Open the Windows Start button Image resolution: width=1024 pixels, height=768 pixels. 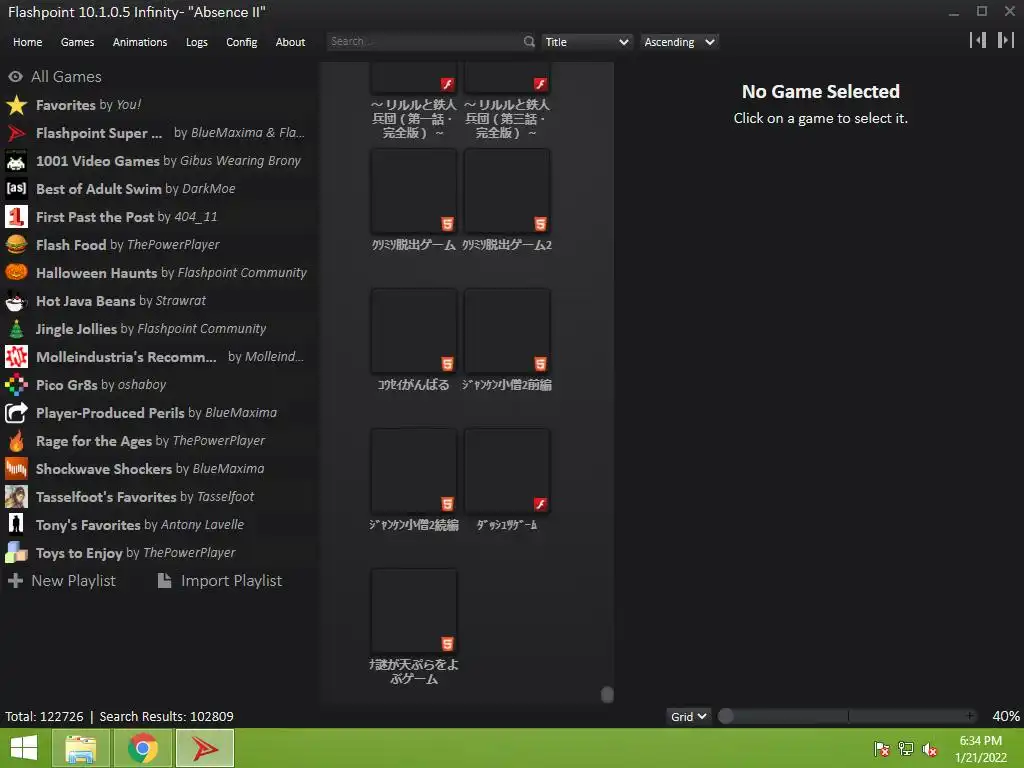pos(24,748)
